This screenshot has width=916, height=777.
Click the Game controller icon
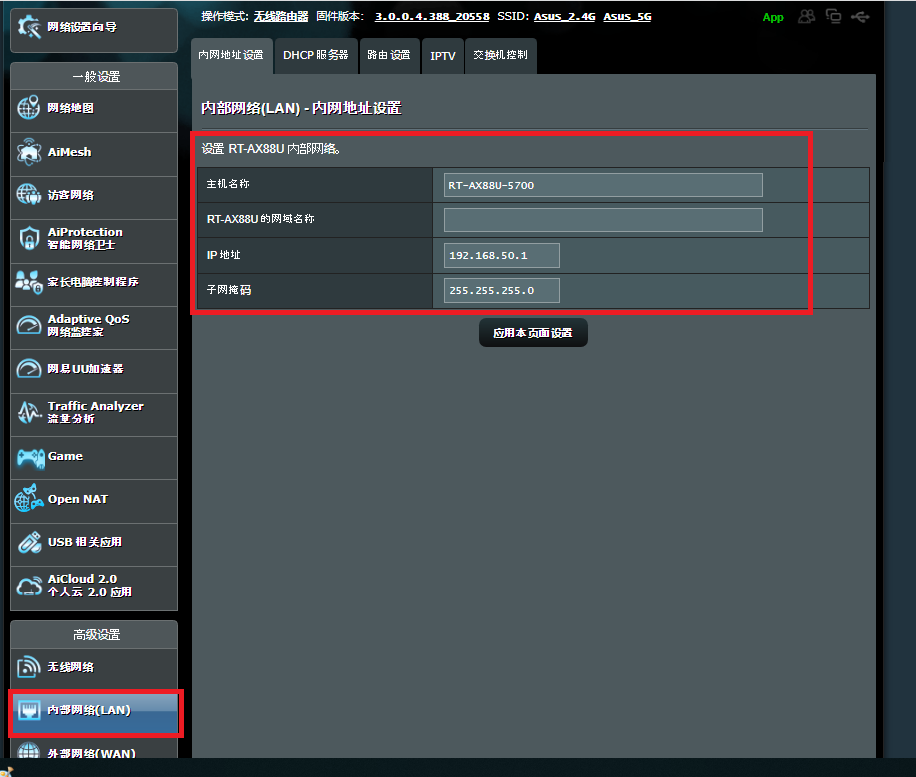coord(29,457)
